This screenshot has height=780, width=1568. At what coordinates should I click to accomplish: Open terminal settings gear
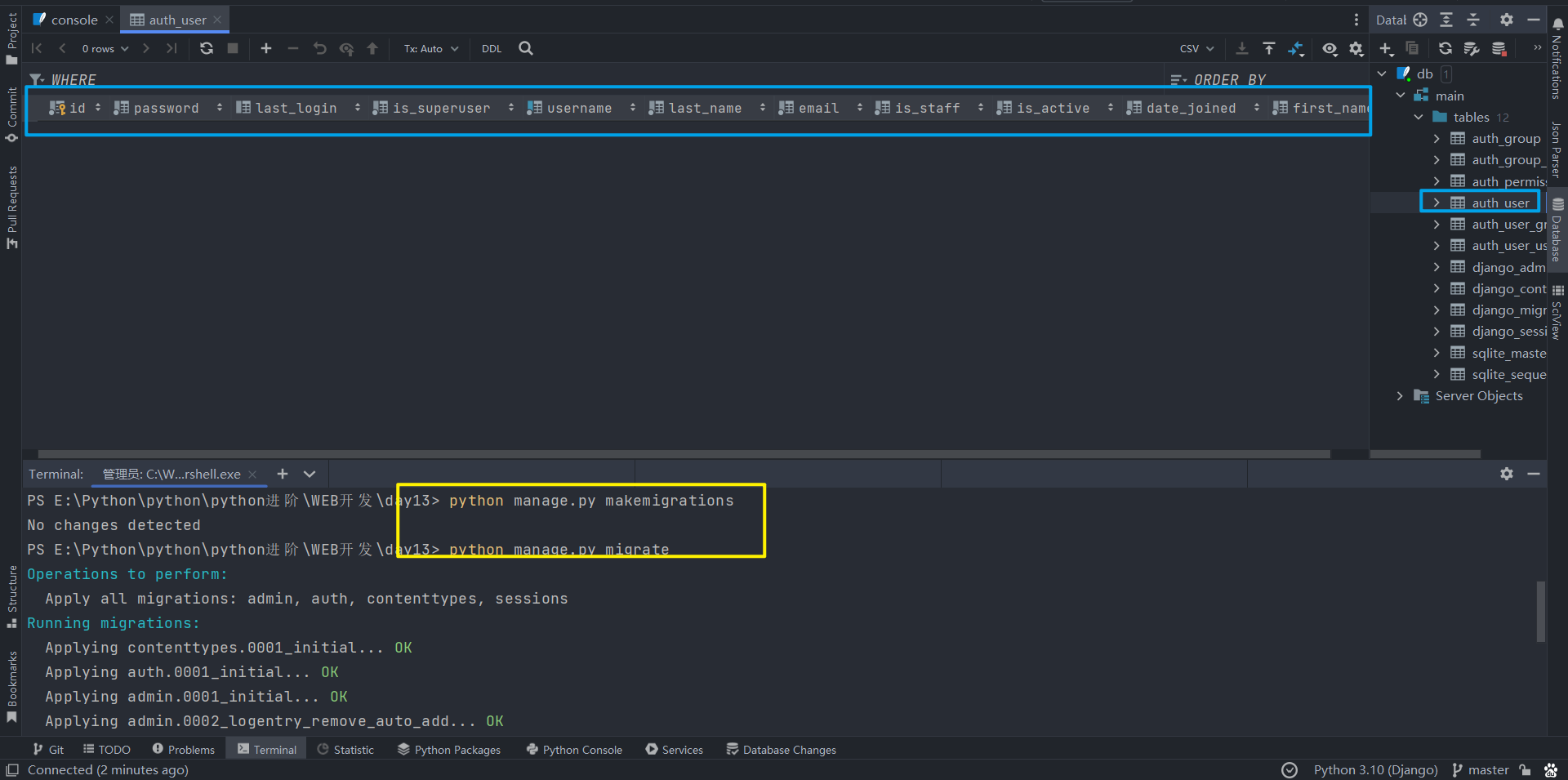click(1507, 474)
